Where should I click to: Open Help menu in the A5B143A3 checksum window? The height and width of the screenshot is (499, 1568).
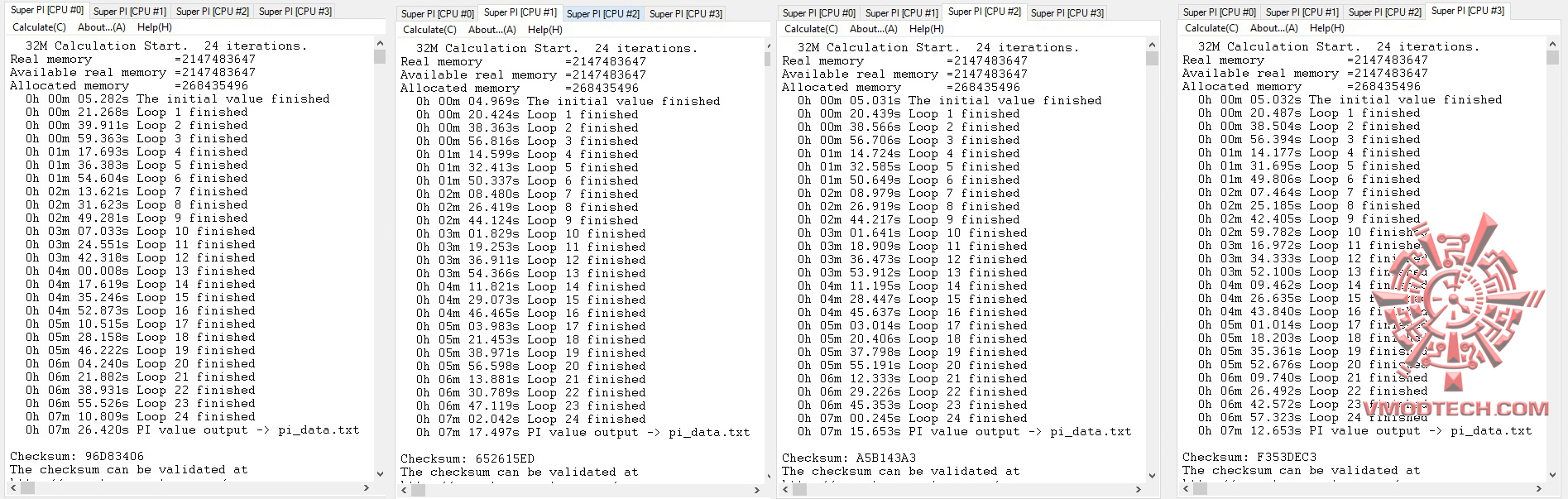[926, 28]
